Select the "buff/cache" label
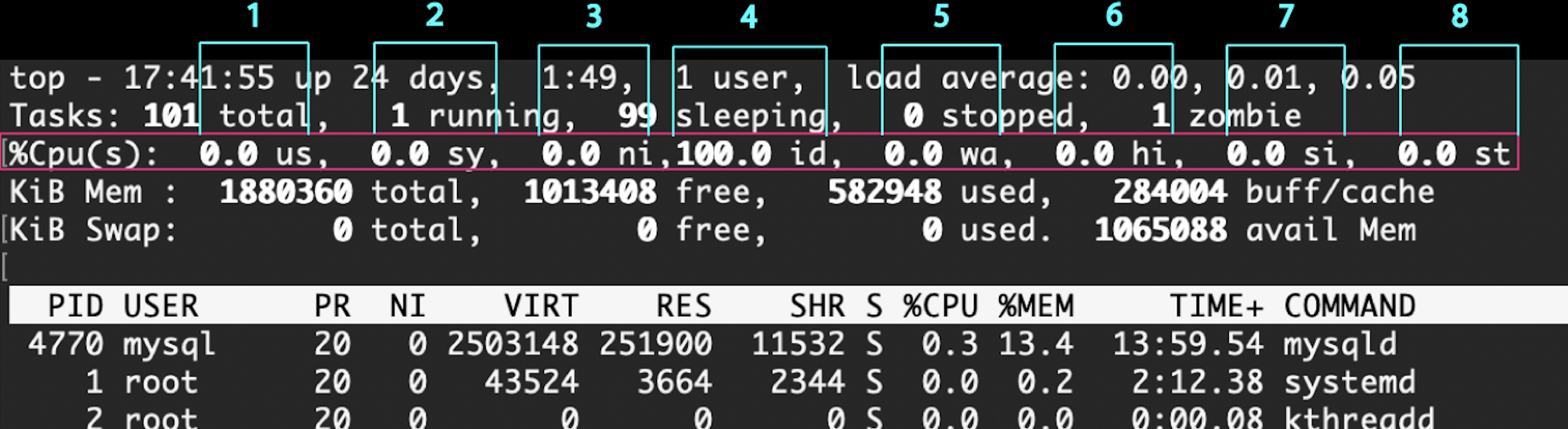This screenshot has width=1568, height=429. click(x=1340, y=193)
